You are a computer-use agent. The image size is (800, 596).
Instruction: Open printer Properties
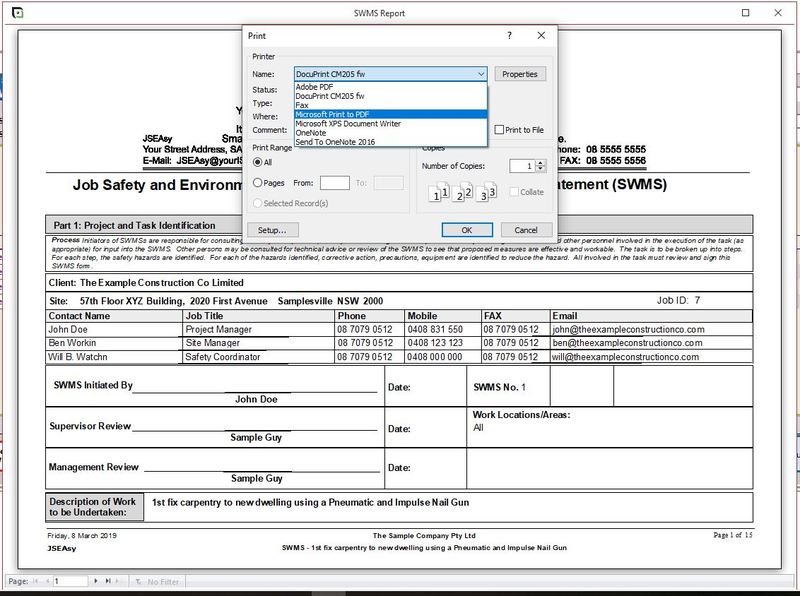521,74
